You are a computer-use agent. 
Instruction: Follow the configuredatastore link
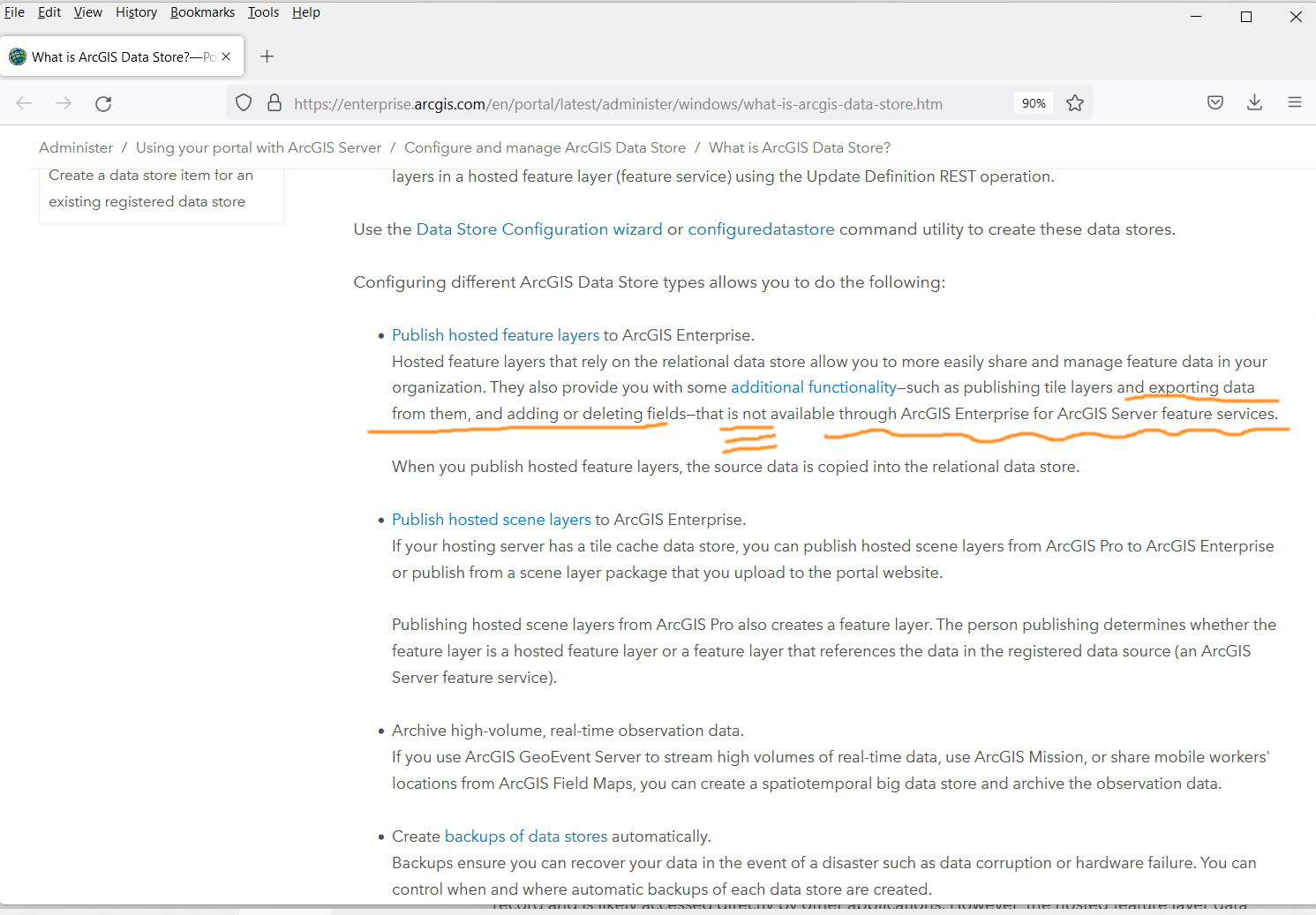click(x=761, y=229)
